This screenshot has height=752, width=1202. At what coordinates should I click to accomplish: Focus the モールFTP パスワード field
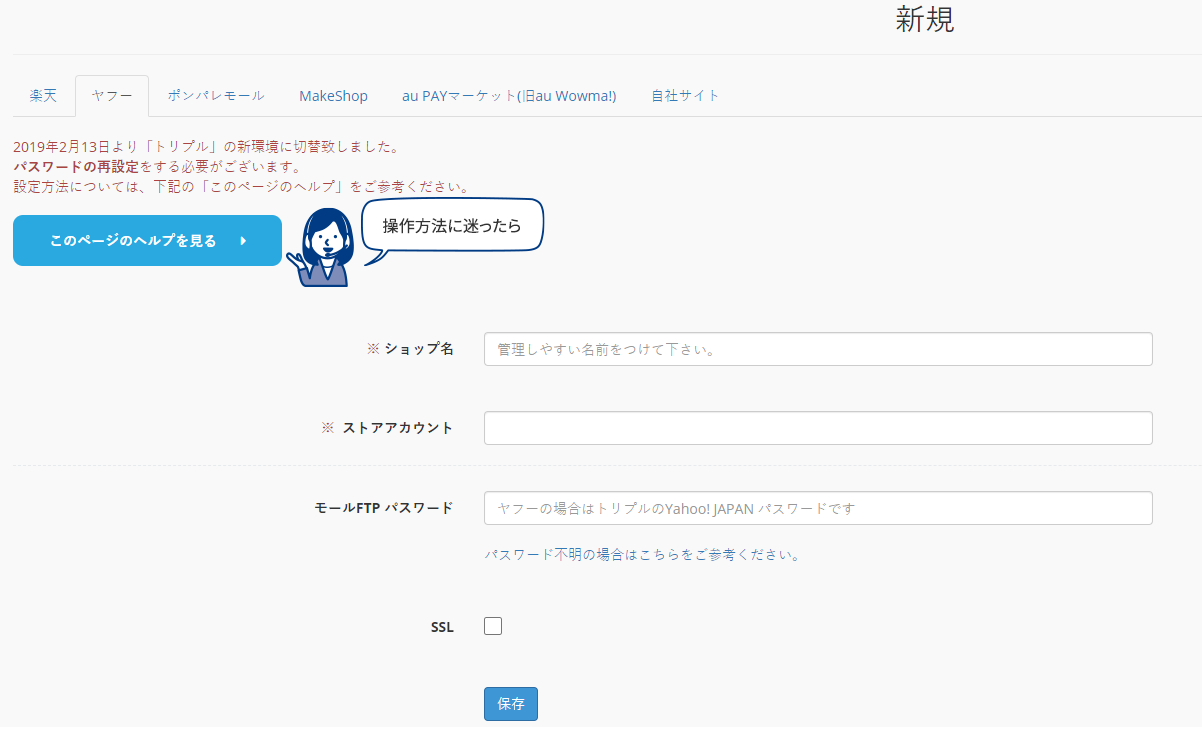point(818,508)
